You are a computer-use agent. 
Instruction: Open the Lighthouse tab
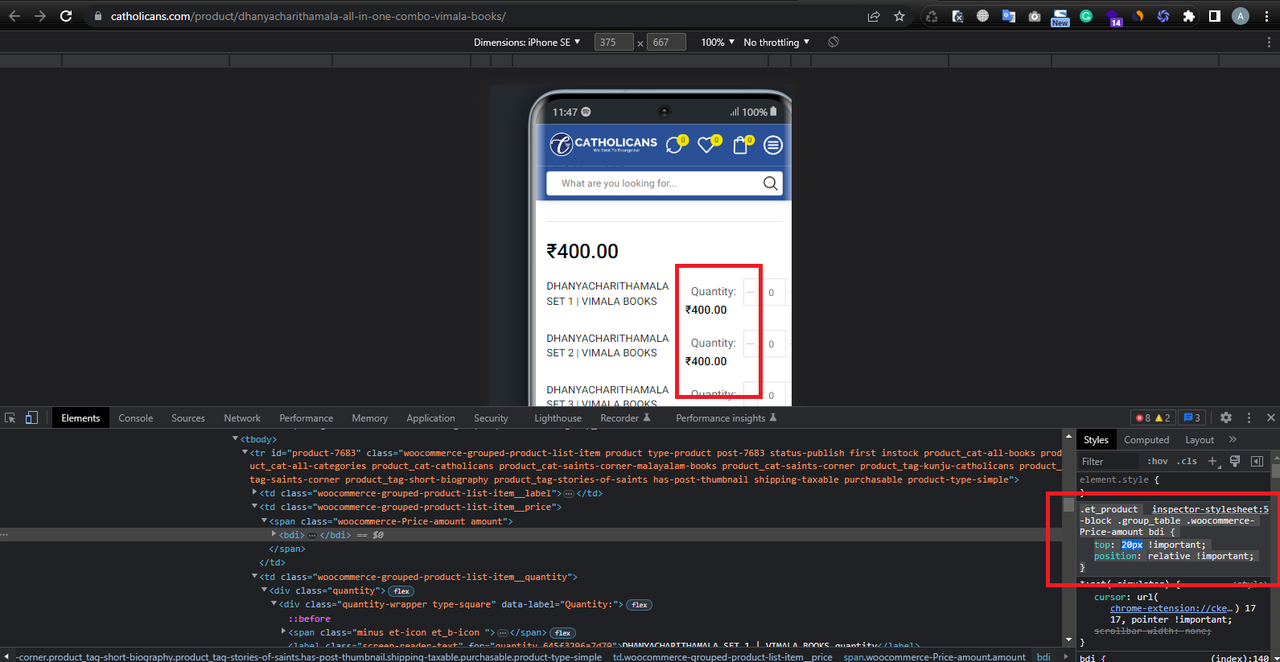[x=558, y=418]
